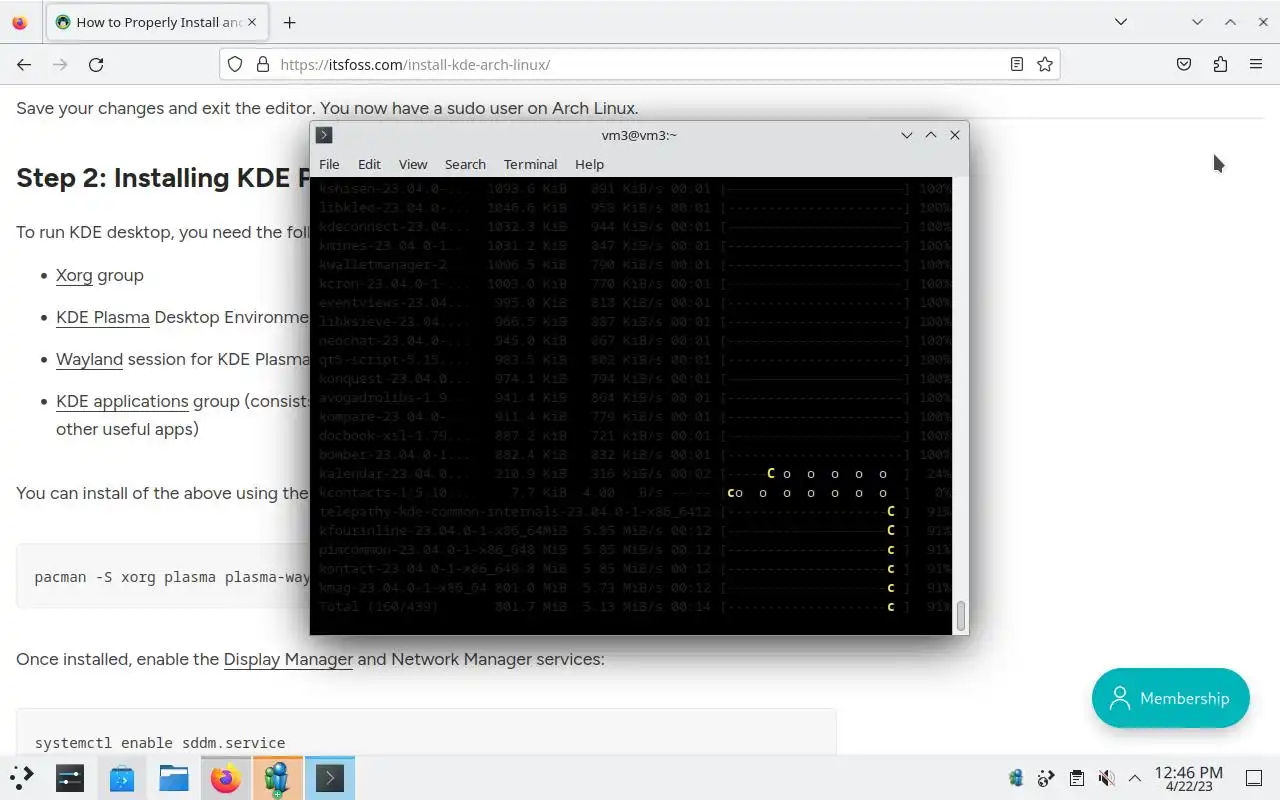Toggle the muted volume tray icon
This screenshot has width=1280, height=800.
(x=1106, y=778)
